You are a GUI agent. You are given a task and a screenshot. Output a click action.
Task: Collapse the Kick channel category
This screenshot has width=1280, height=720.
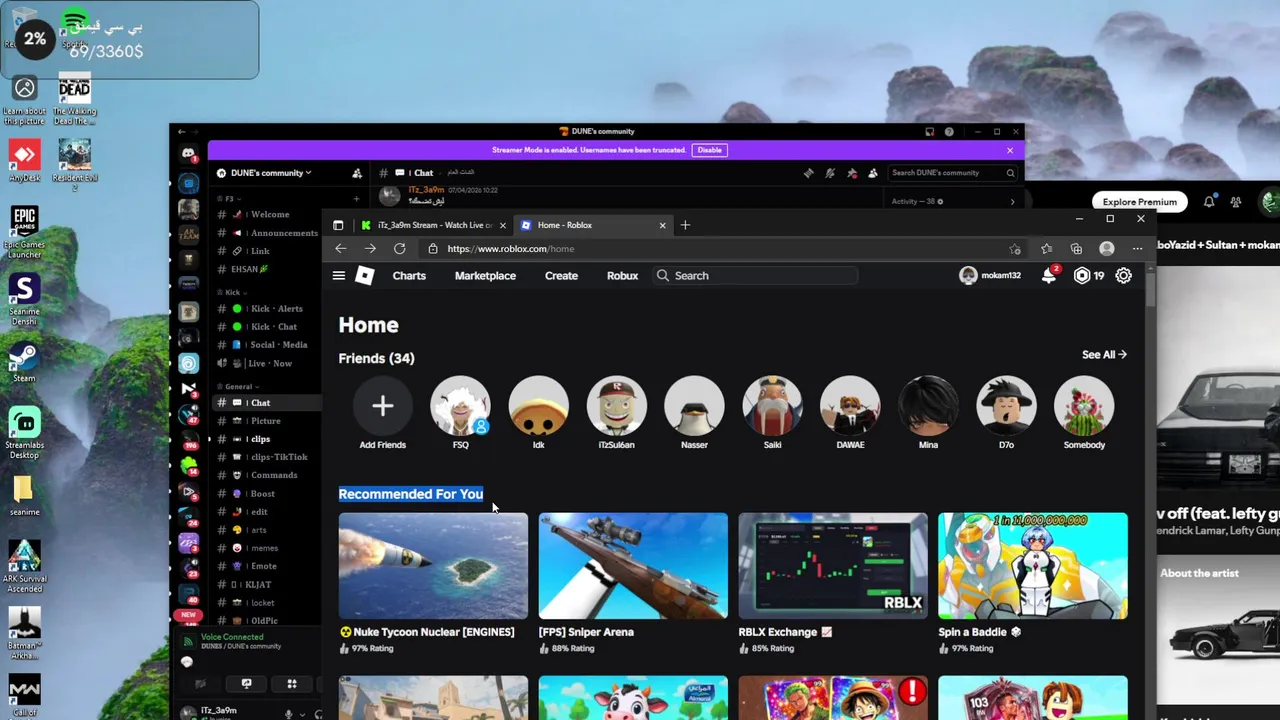tap(233, 293)
